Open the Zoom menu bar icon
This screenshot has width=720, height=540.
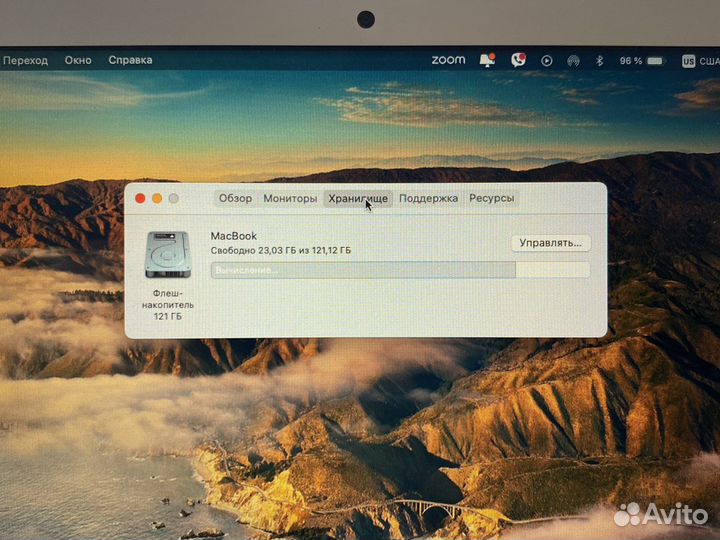pyautogui.click(x=448, y=60)
